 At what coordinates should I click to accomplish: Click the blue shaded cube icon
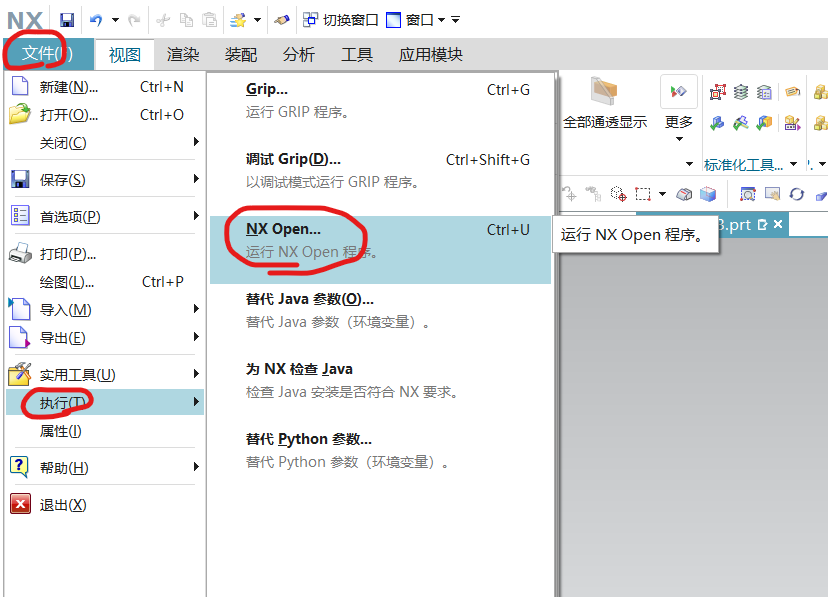coord(708,194)
